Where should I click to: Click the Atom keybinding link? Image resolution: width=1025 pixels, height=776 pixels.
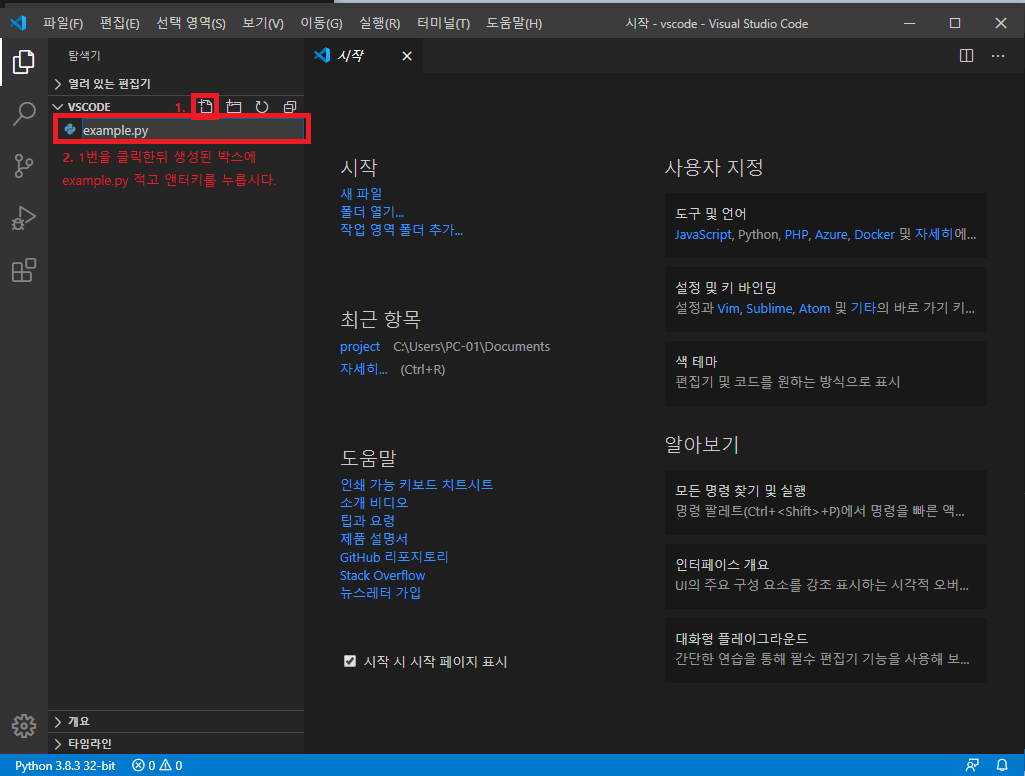815,309
